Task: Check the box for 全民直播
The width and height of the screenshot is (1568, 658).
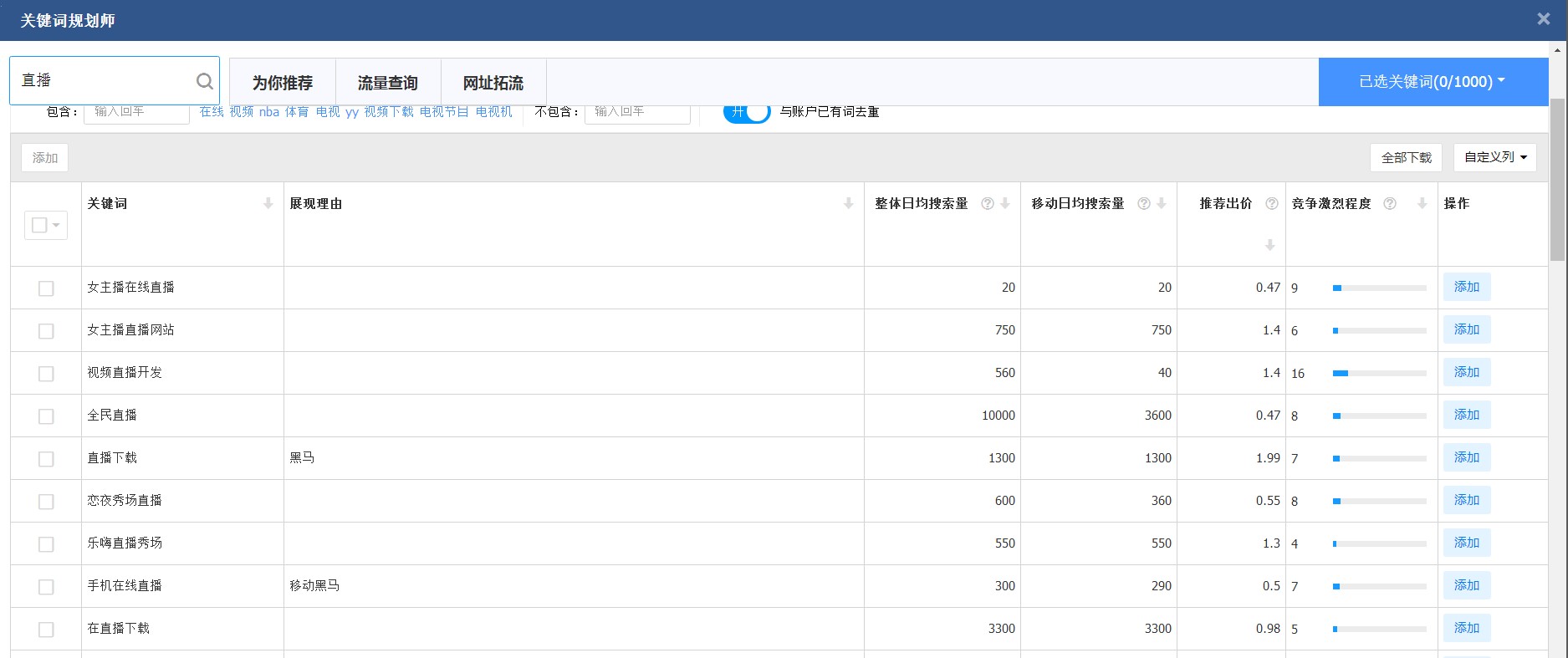Action: pyautogui.click(x=46, y=416)
